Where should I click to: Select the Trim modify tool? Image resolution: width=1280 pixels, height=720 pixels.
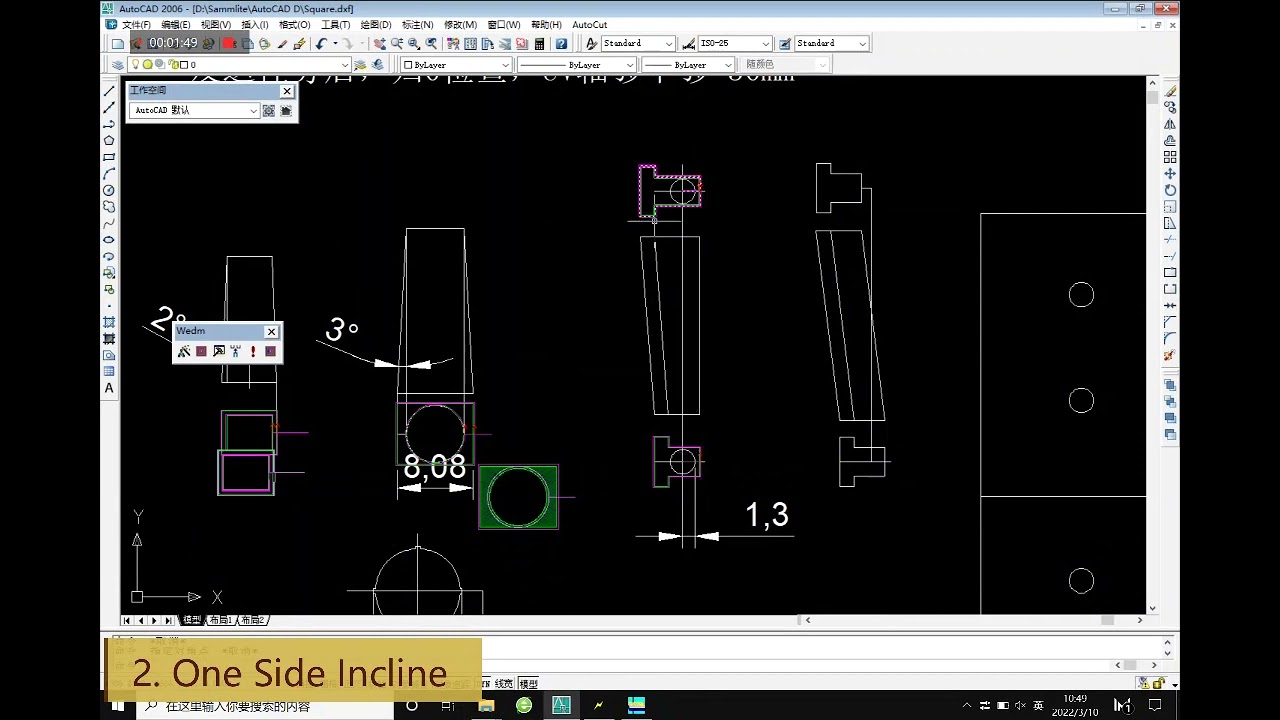[x=1170, y=239]
